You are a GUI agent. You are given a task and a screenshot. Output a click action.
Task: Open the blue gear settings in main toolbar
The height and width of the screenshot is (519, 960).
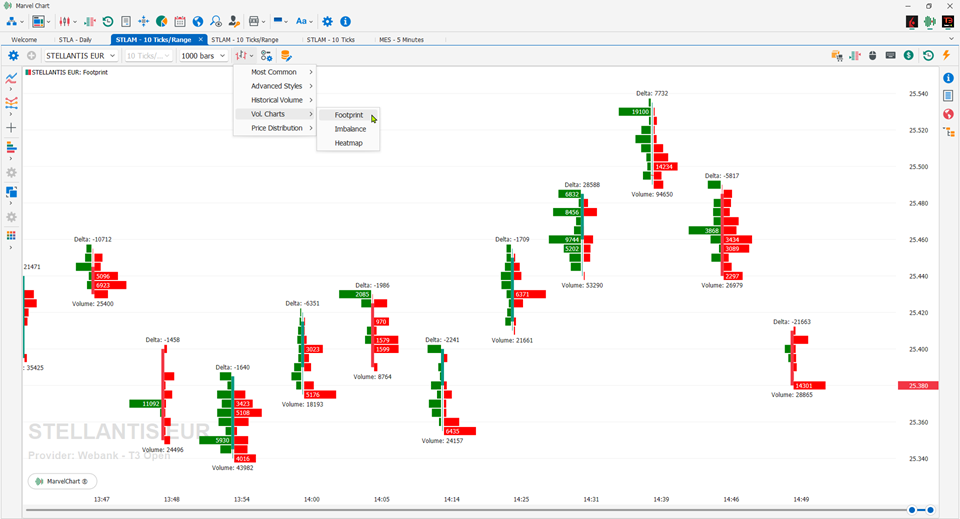(328, 21)
